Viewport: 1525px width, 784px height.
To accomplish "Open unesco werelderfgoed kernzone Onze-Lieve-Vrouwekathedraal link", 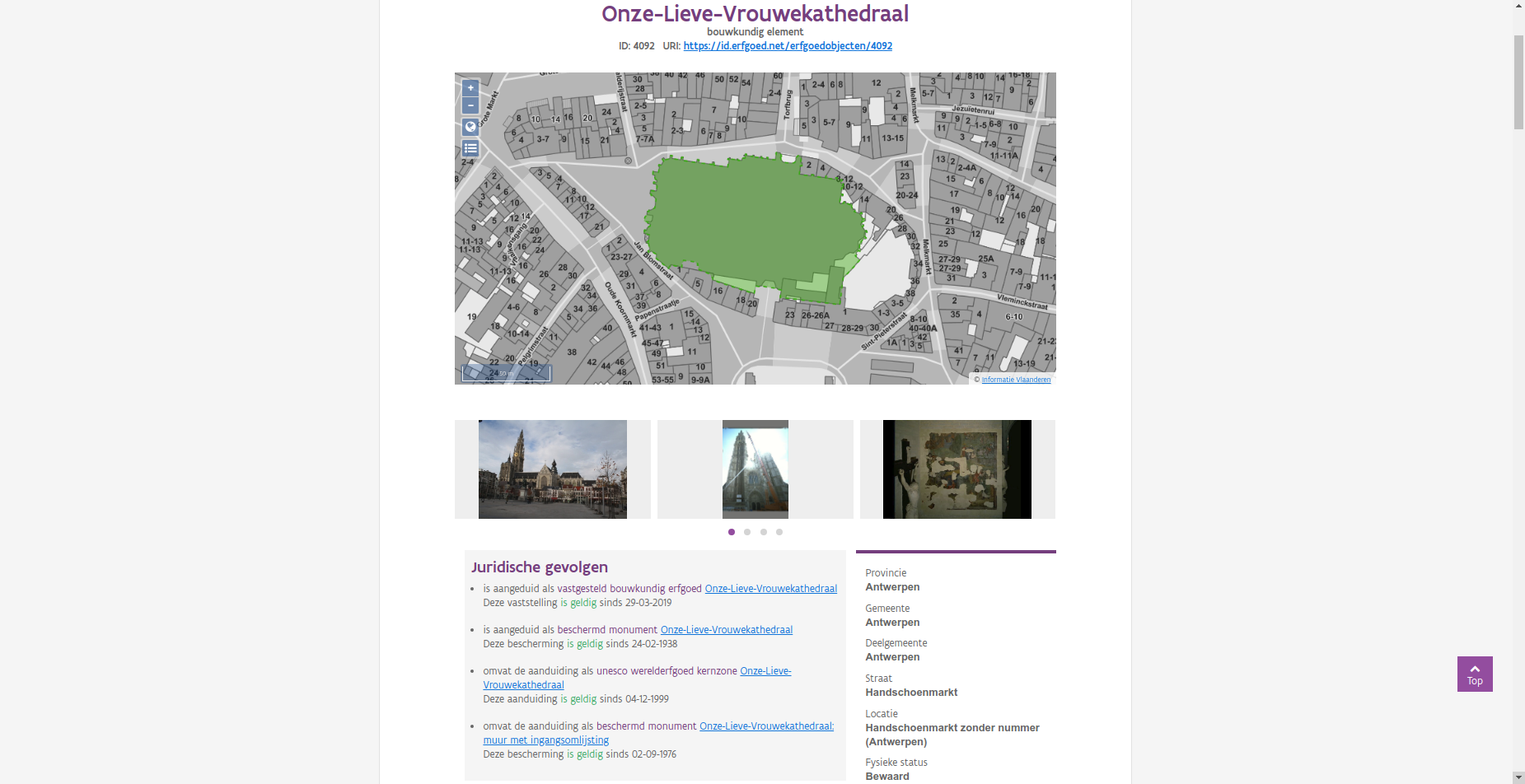I will (637, 678).
